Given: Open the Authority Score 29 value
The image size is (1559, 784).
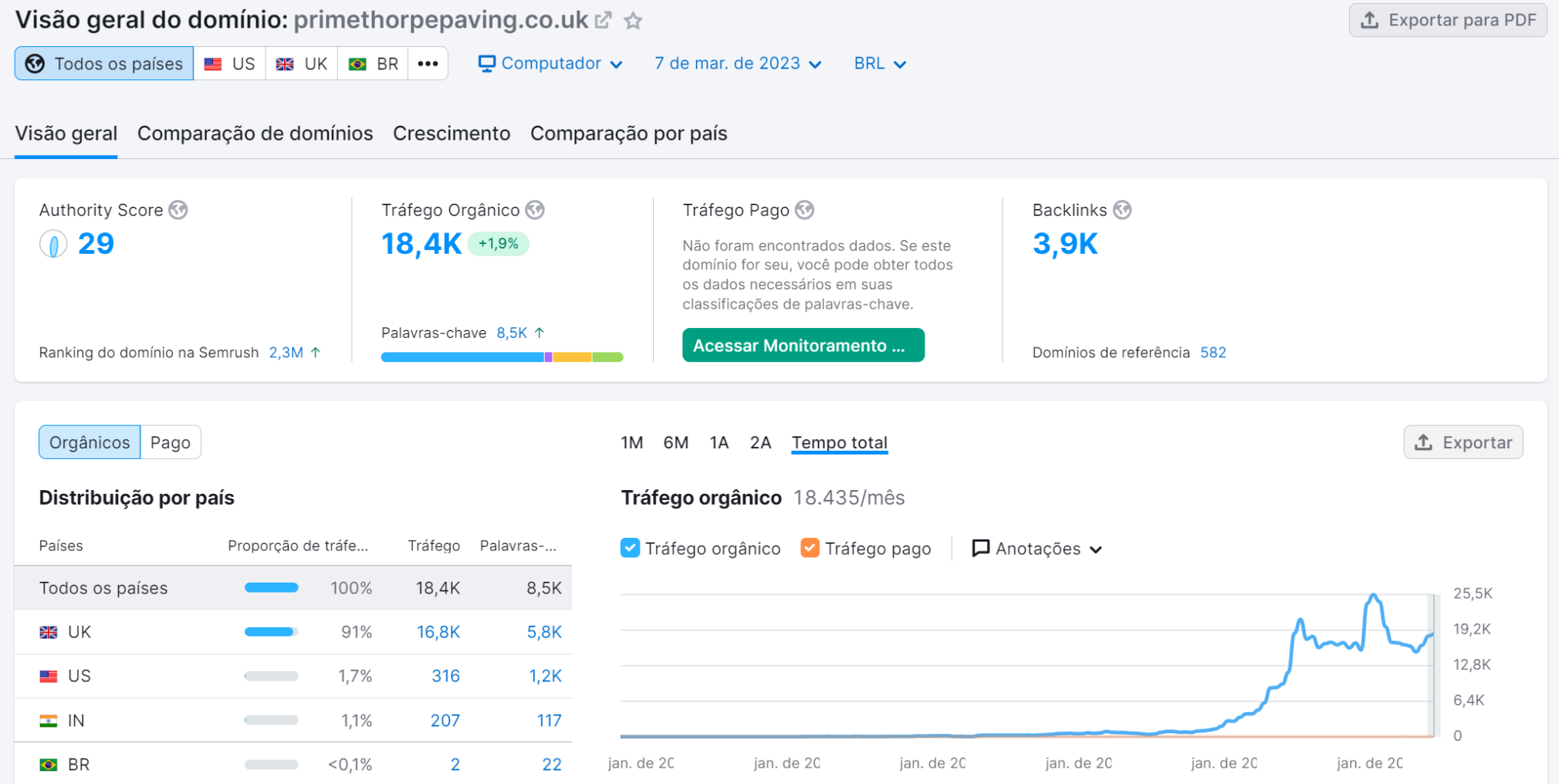Looking at the screenshot, I should (x=96, y=244).
